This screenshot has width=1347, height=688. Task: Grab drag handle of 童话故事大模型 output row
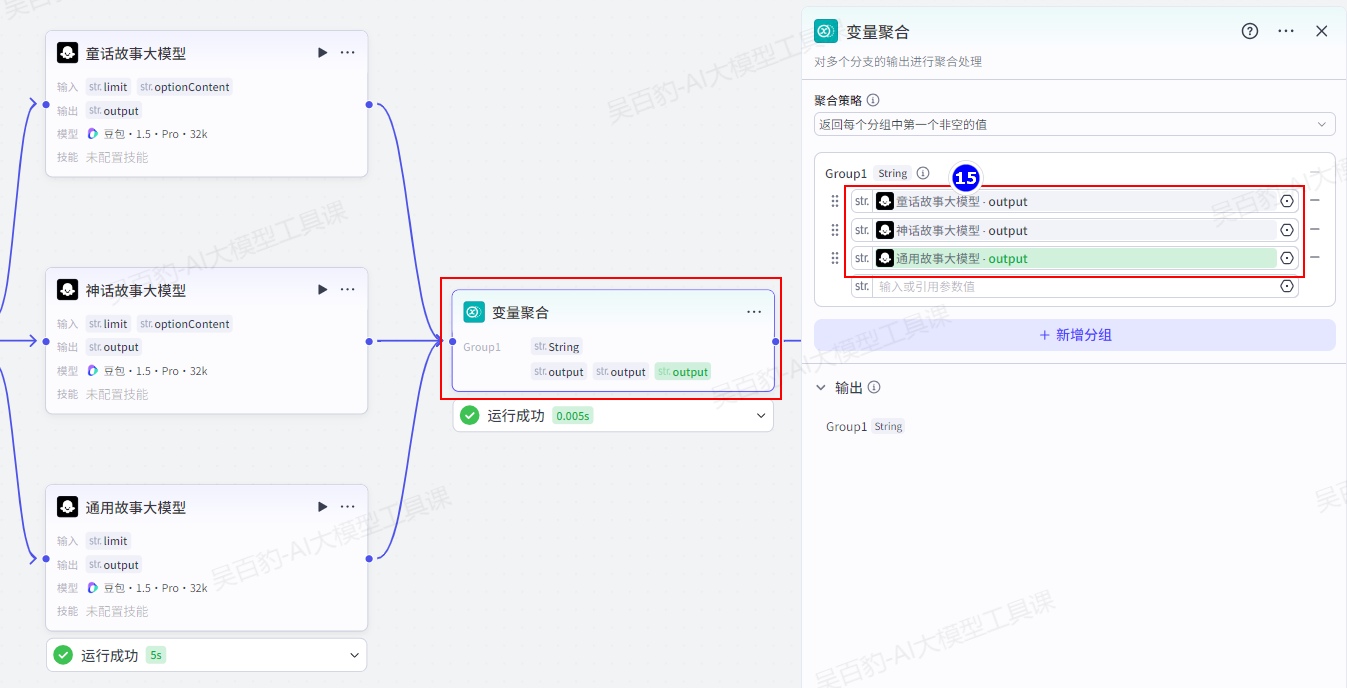[x=835, y=201]
